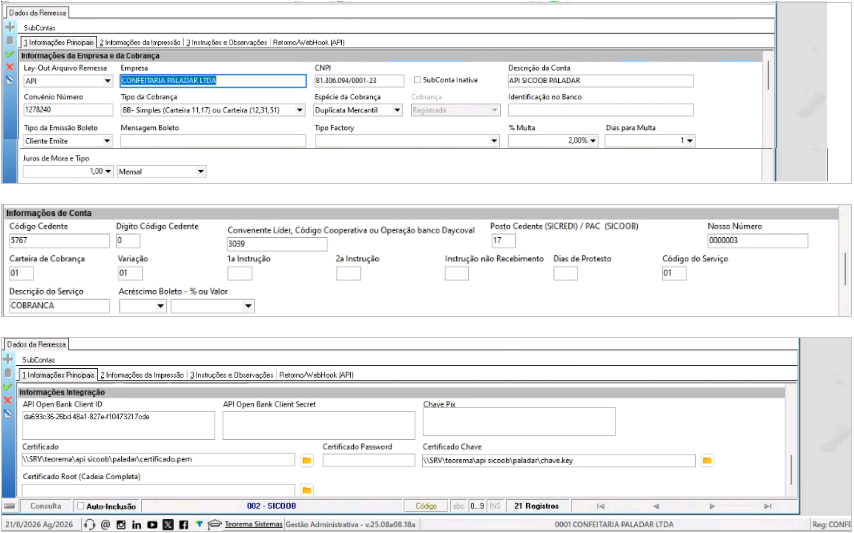The width and height of the screenshot is (854, 533).
Task: Click the edit note icon in the top panel sidebar
Action: click(9, 80)
